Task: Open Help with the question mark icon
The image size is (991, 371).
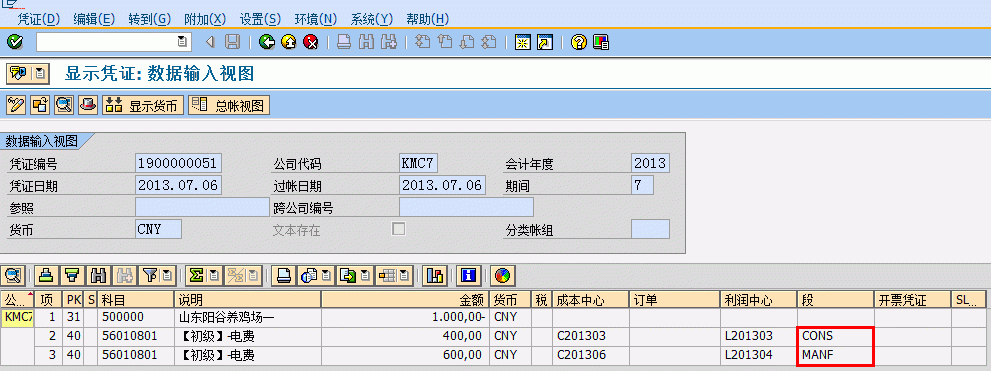Action: 578,42
